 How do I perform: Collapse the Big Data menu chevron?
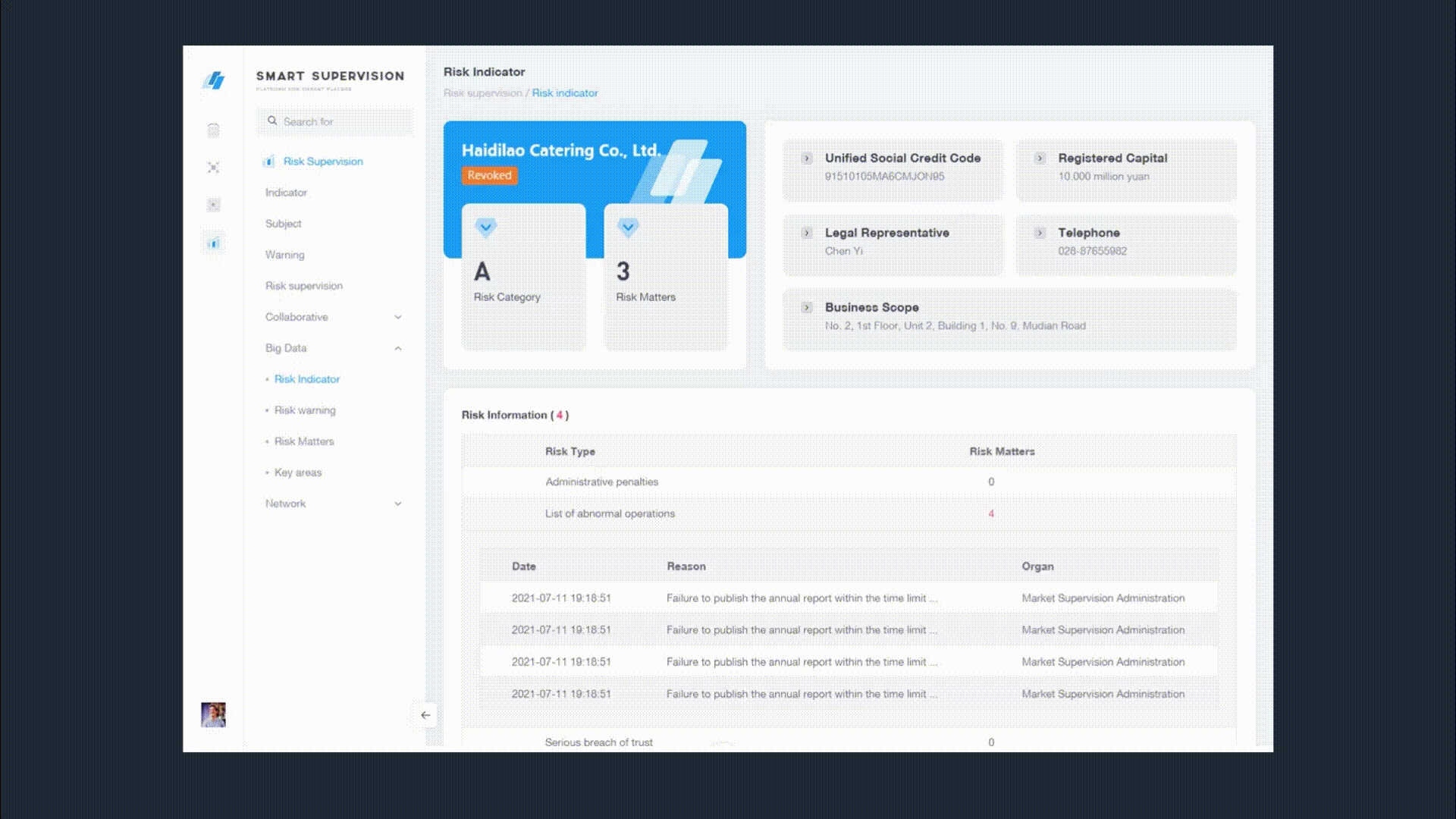coord(398,348)
